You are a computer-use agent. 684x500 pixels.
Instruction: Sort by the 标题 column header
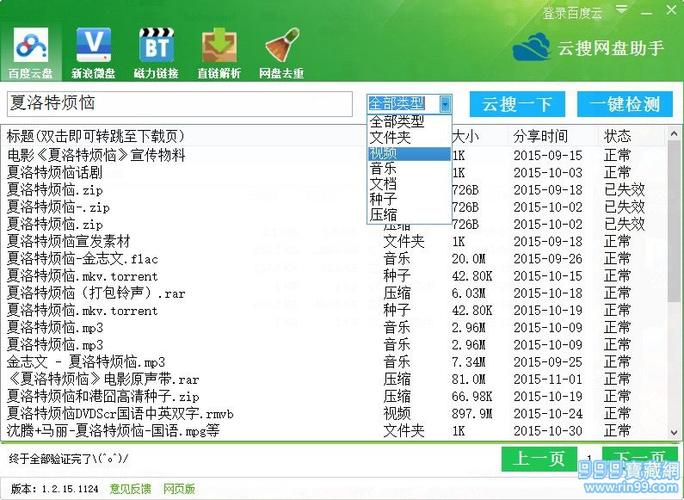point(96,137)
